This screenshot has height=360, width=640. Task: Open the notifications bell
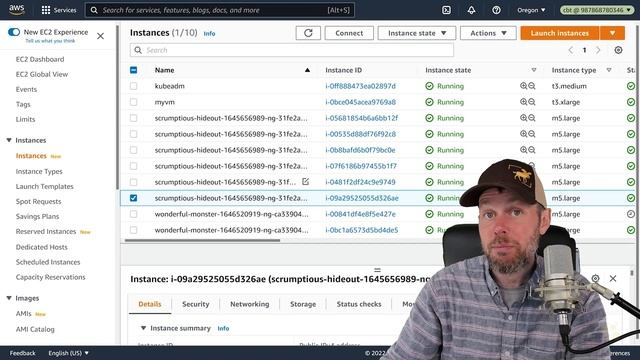coord(471,10)
